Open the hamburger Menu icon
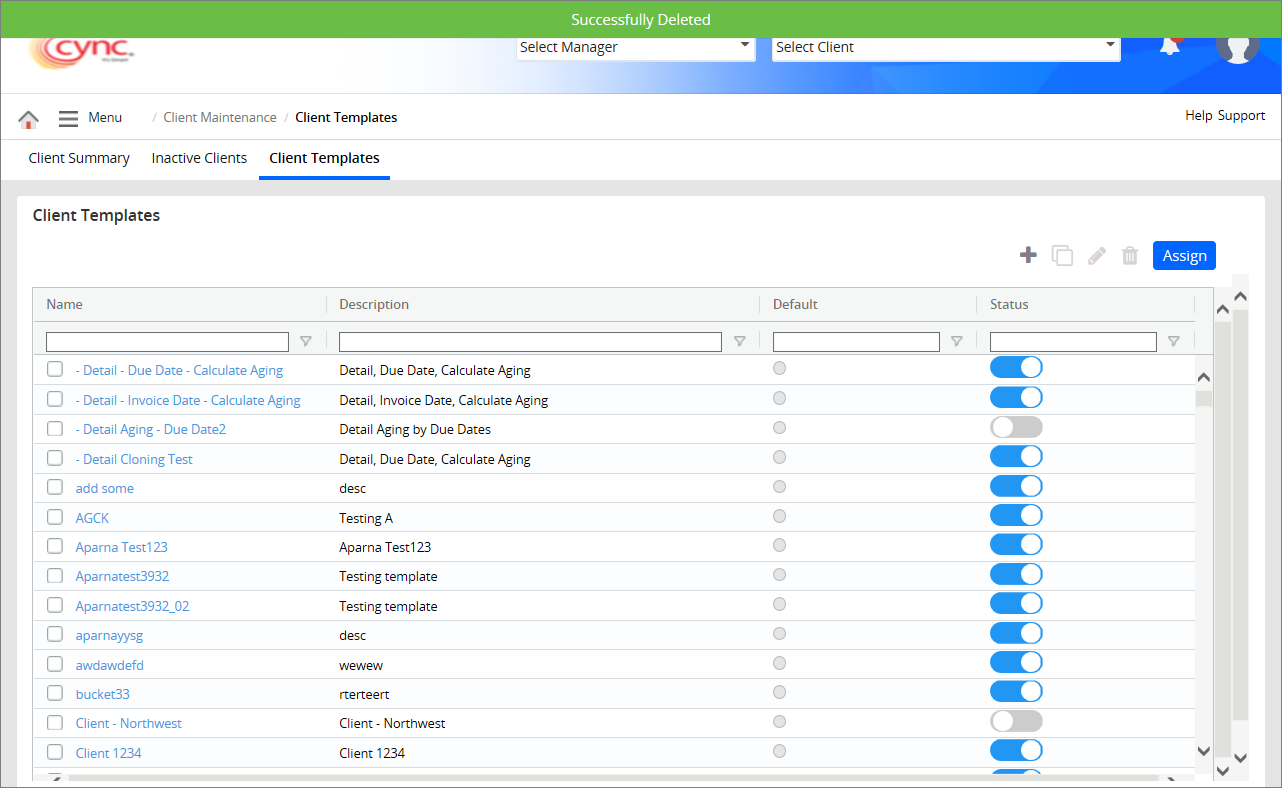The height and width of the screenshot is (788, 1282). 68,118
